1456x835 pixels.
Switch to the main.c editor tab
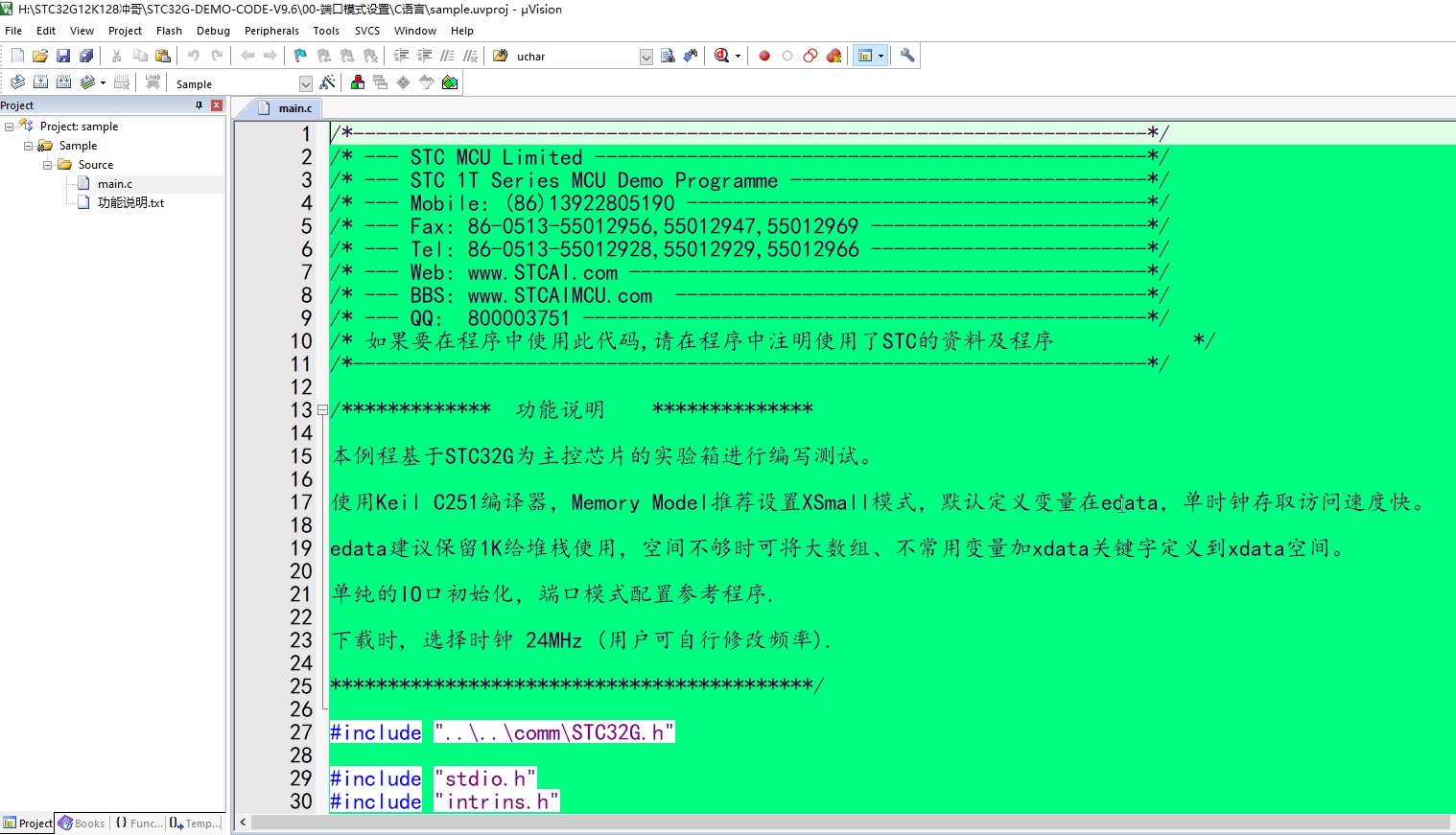click(285, 108)
